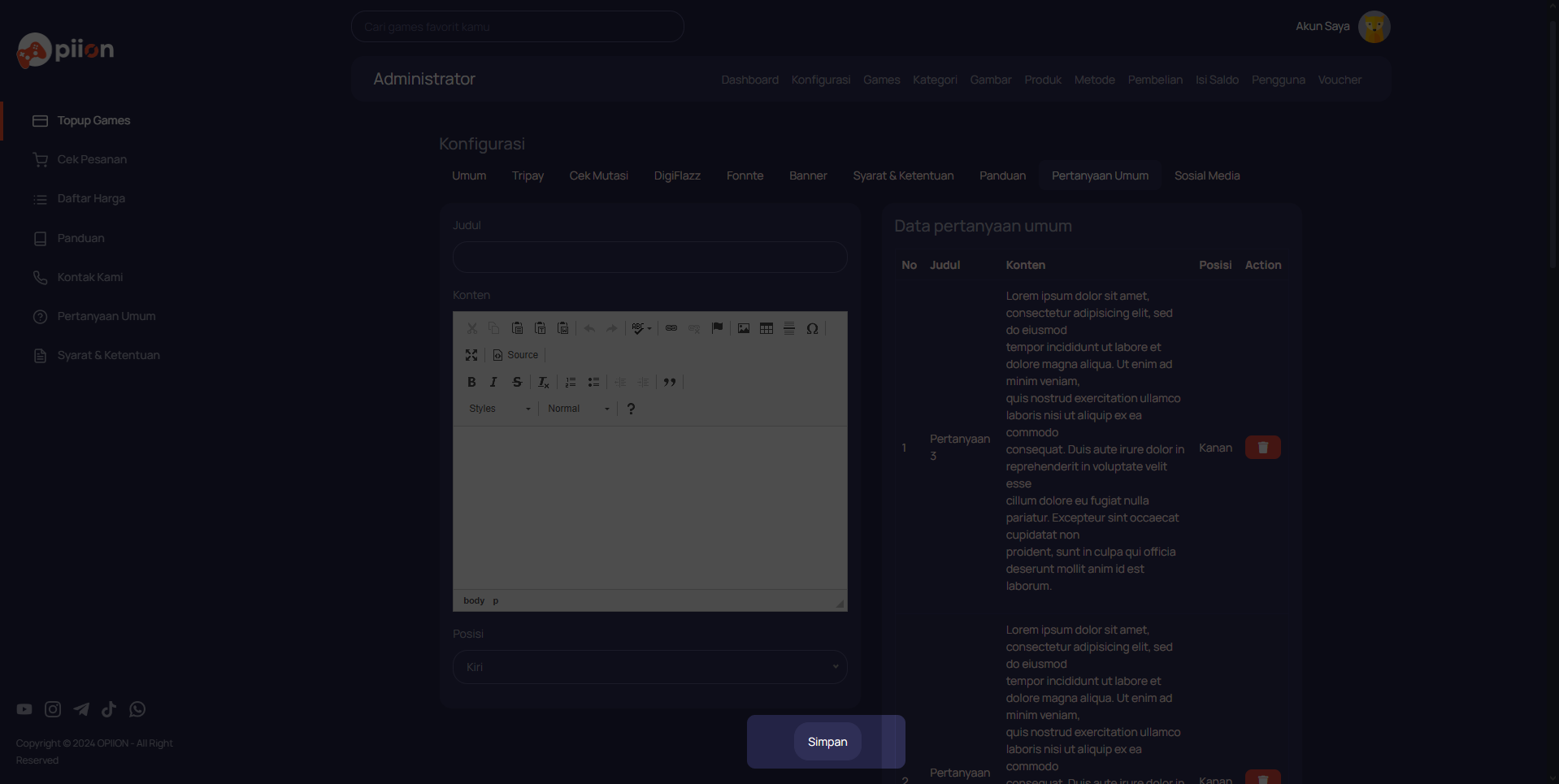
Task: Click the games search field
Action: point(517,27)
